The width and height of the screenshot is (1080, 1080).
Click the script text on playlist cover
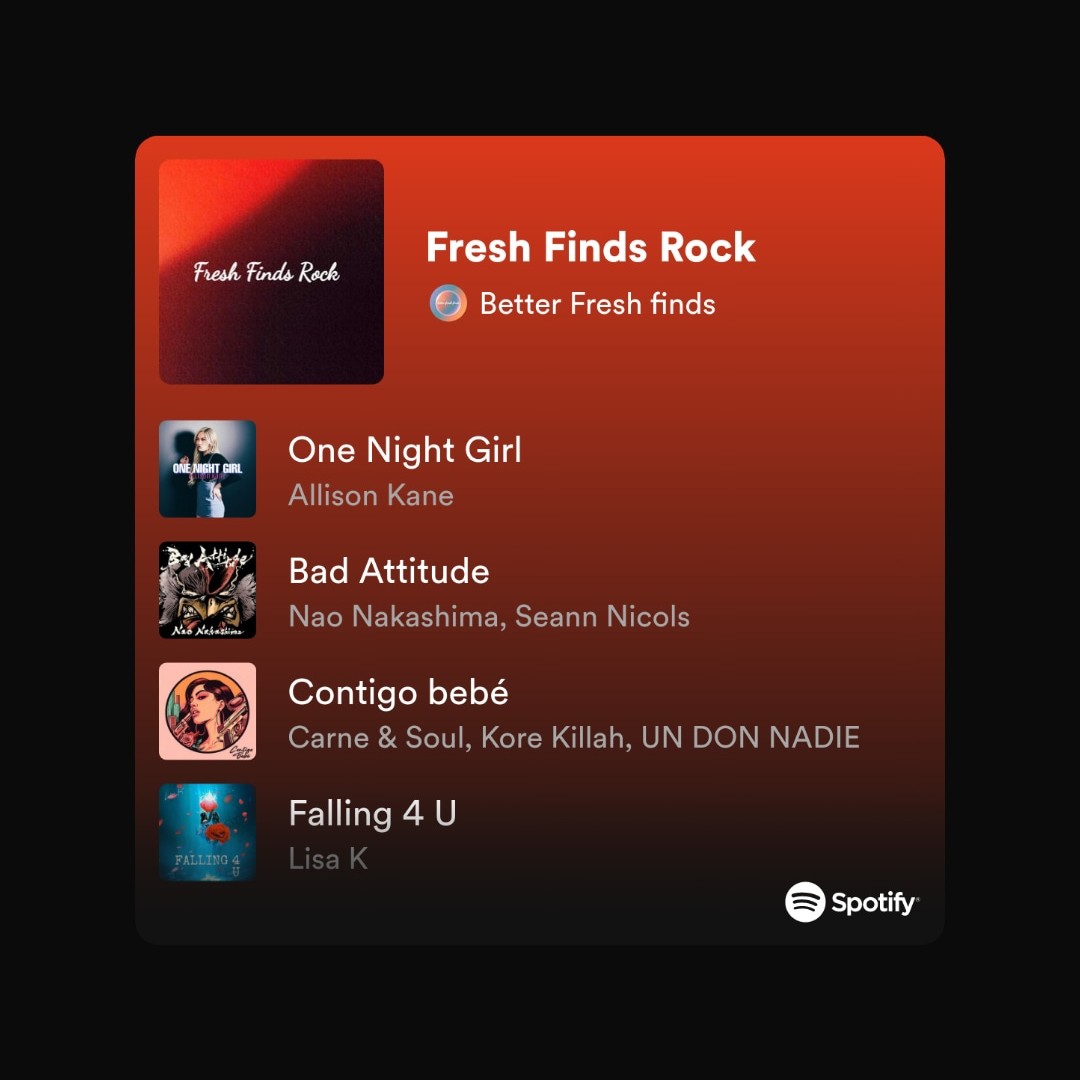(266, 272)
